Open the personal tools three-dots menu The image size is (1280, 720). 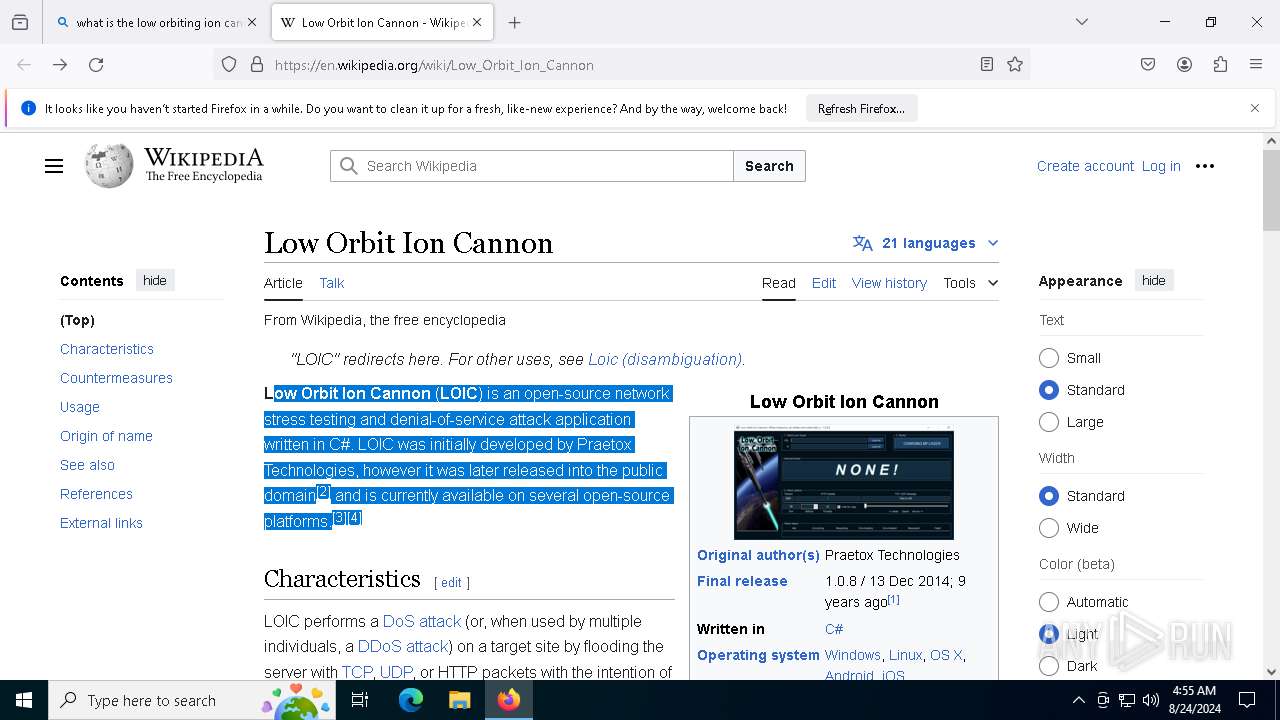tap(1205, 166)
